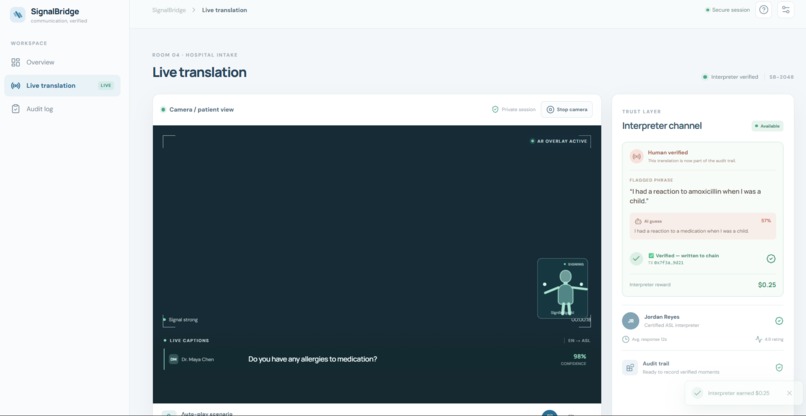Screen dimensions: 806x416
Task: Click the toast checkmark icon
Action: tap(698, 393)
